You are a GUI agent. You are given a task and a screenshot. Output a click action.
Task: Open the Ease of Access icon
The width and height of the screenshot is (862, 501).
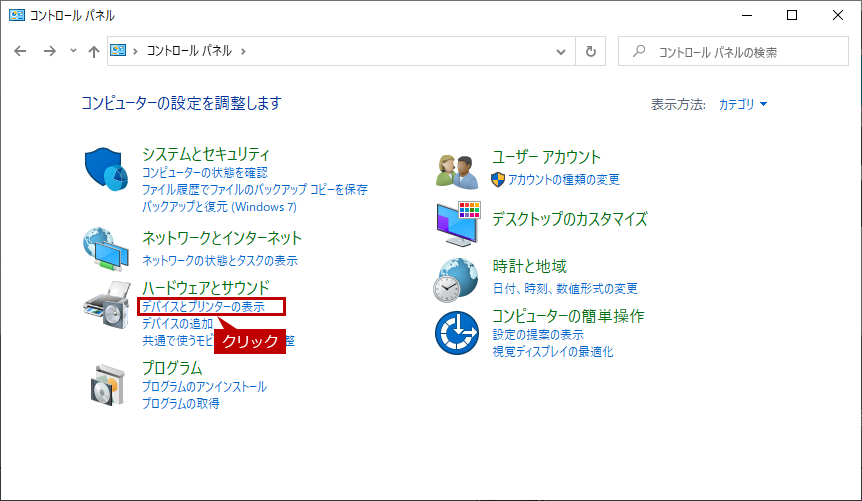point(457,333)
